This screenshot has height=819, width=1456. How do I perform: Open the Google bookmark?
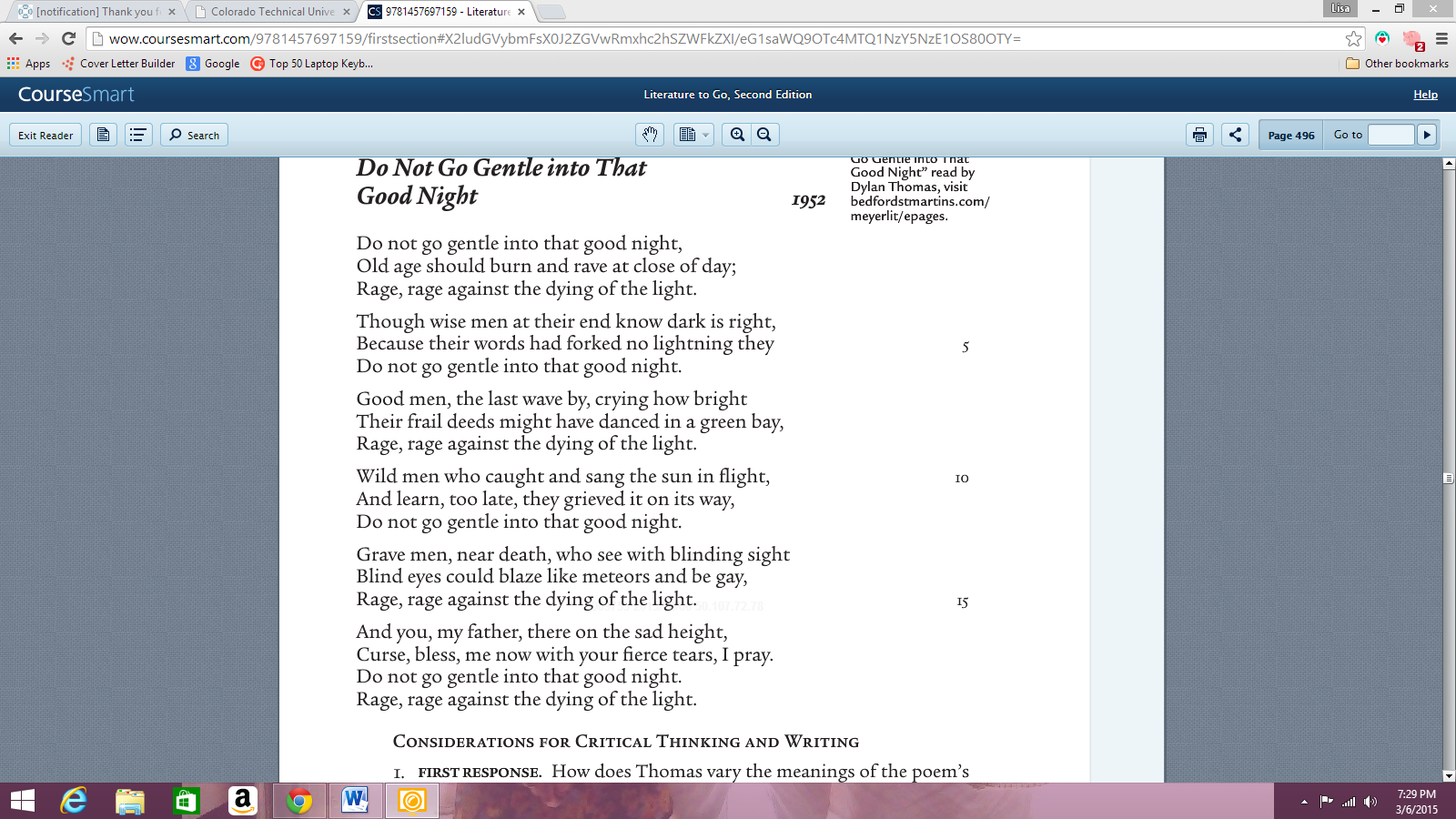tap(213, 64)
